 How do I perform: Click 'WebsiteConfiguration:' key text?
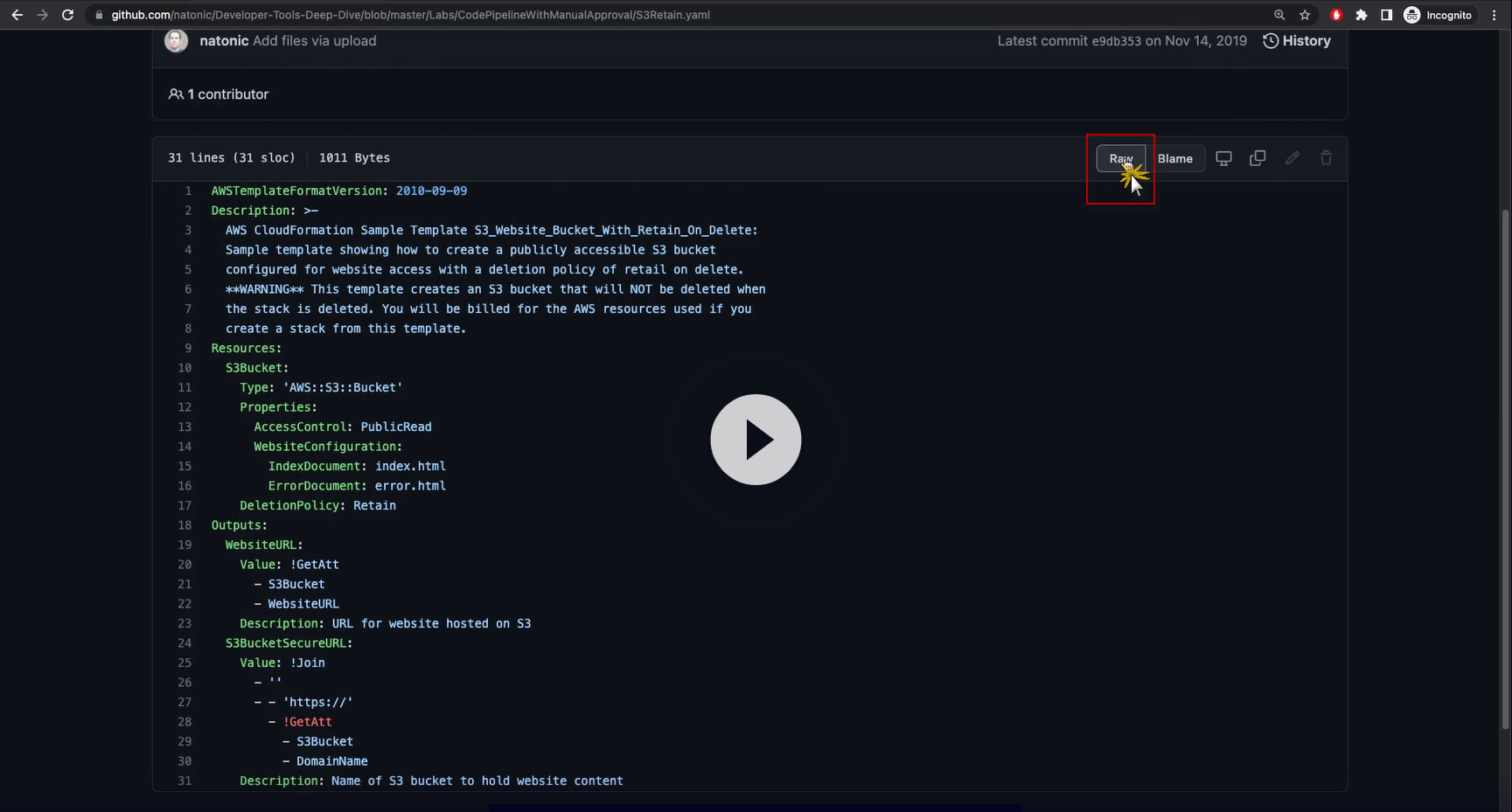click(x=328, y=447)
